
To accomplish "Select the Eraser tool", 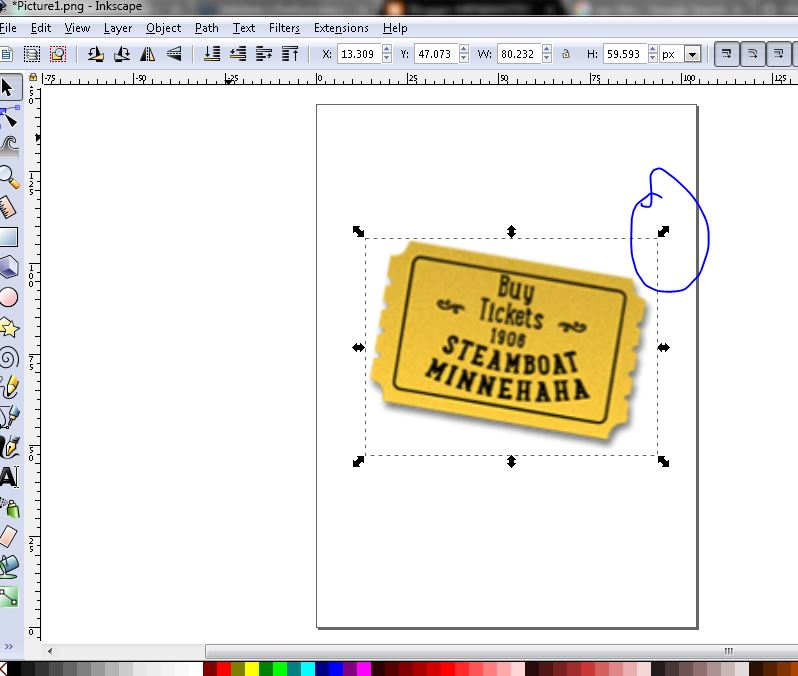I will point(9,537).
